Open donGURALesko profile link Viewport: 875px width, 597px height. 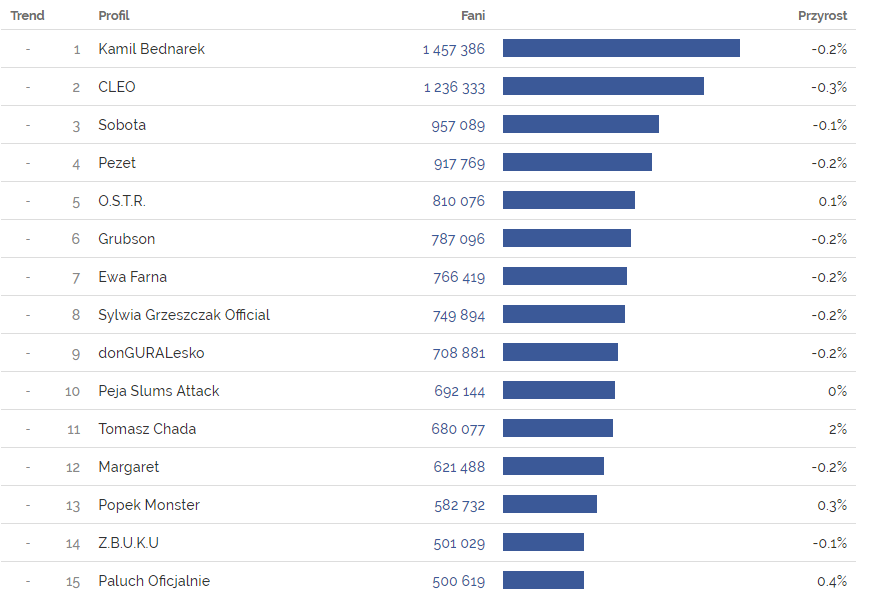(x=151, y=353)
